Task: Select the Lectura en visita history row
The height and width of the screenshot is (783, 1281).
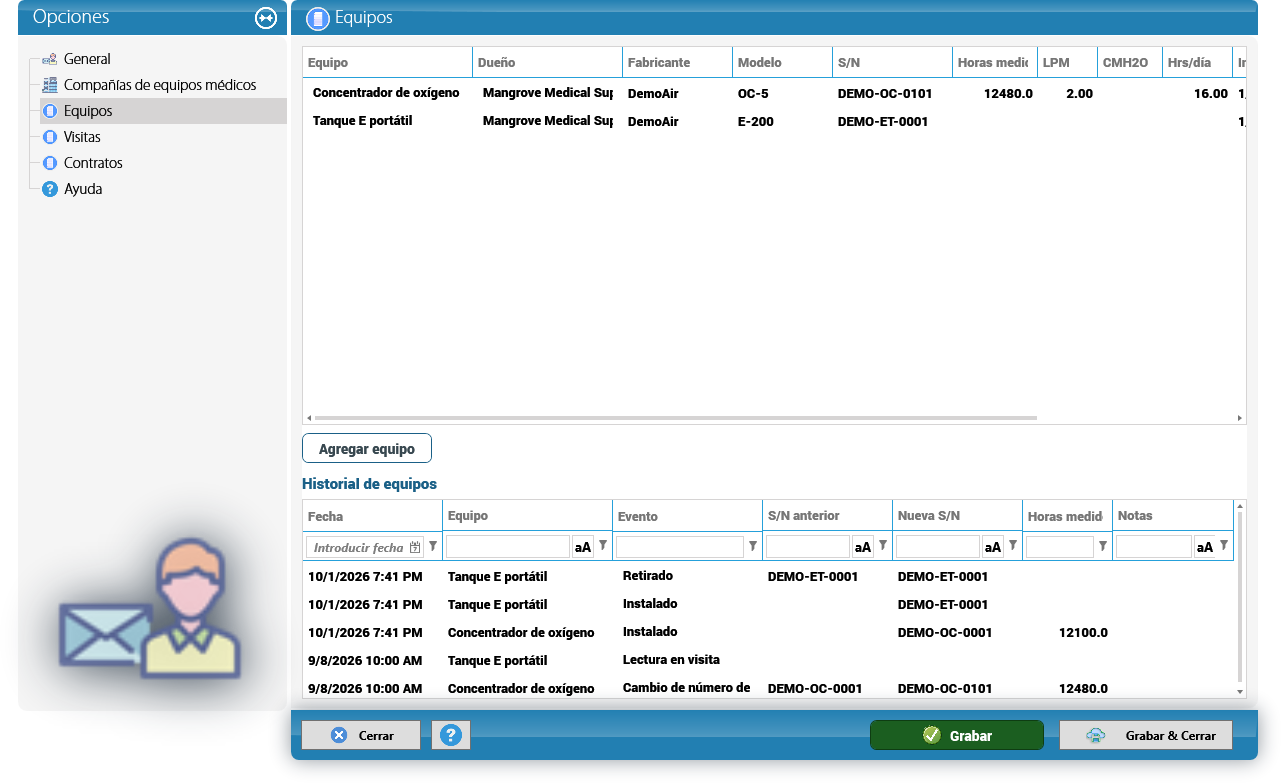Action: point(768,660)
